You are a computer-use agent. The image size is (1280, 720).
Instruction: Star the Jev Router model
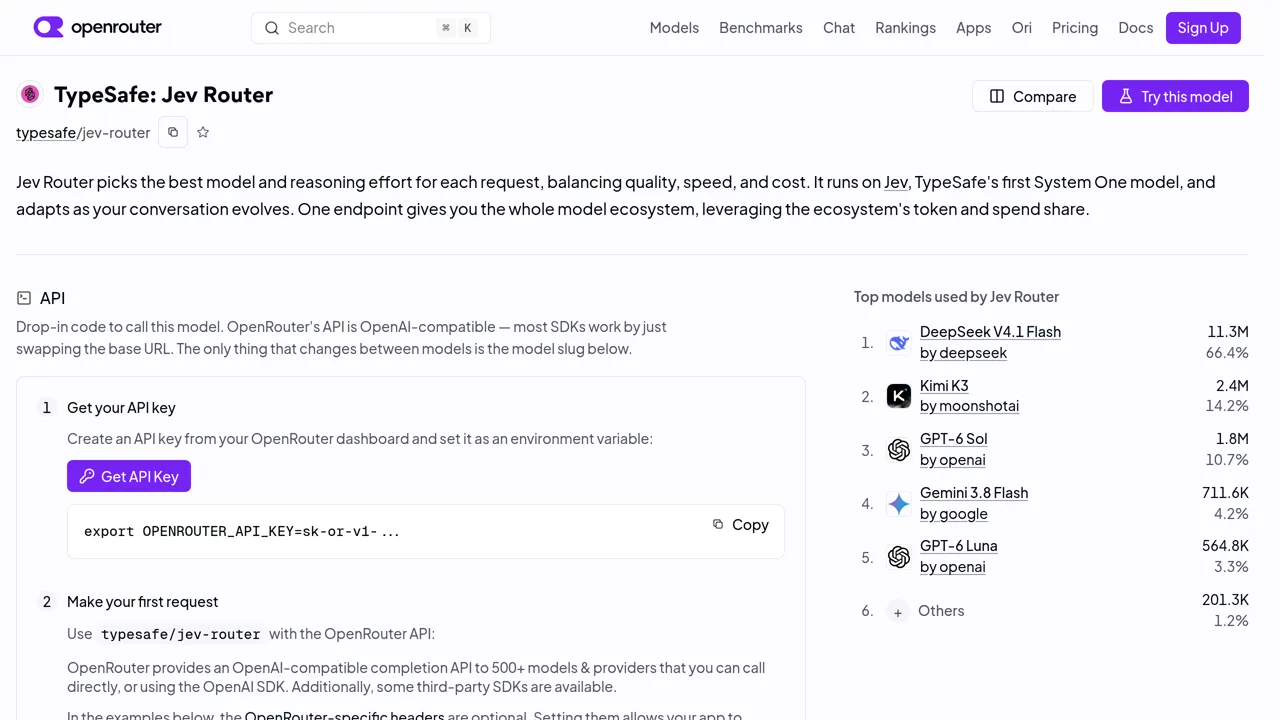203,132
